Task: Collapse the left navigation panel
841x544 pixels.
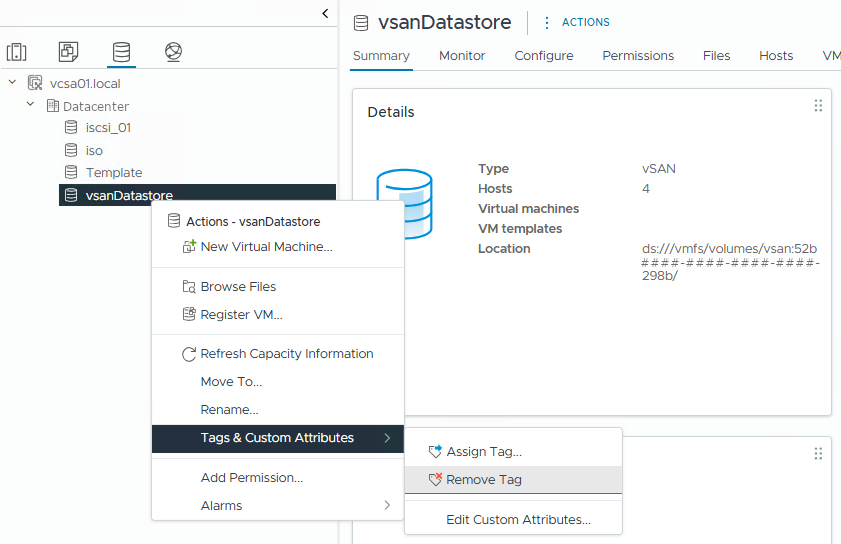Action: pos(325,13)
